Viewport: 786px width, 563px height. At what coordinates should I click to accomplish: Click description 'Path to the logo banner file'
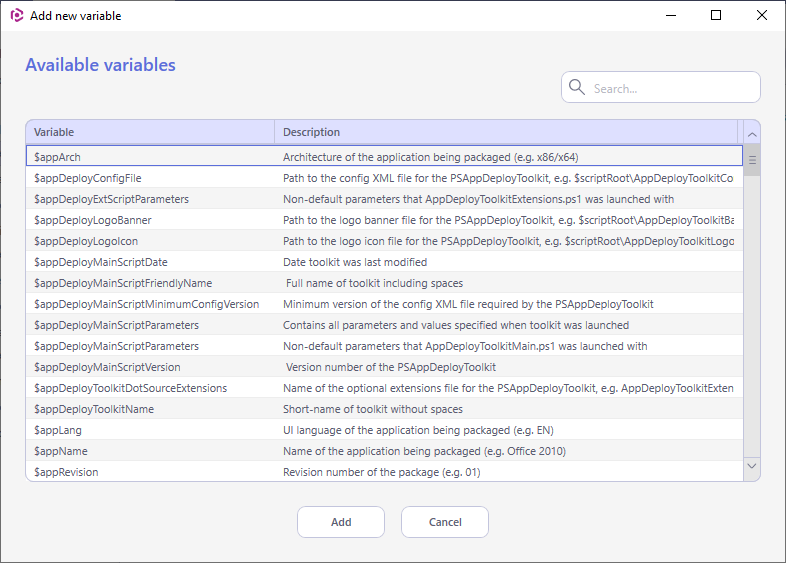click(508, 221)
